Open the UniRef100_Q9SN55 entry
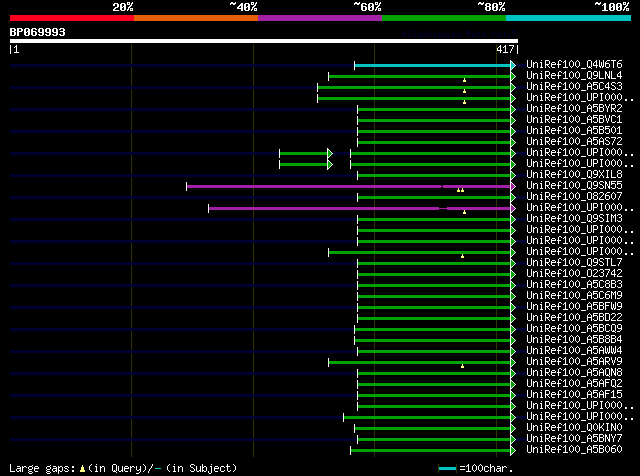The image size is (640, 476). pos(574,185)
